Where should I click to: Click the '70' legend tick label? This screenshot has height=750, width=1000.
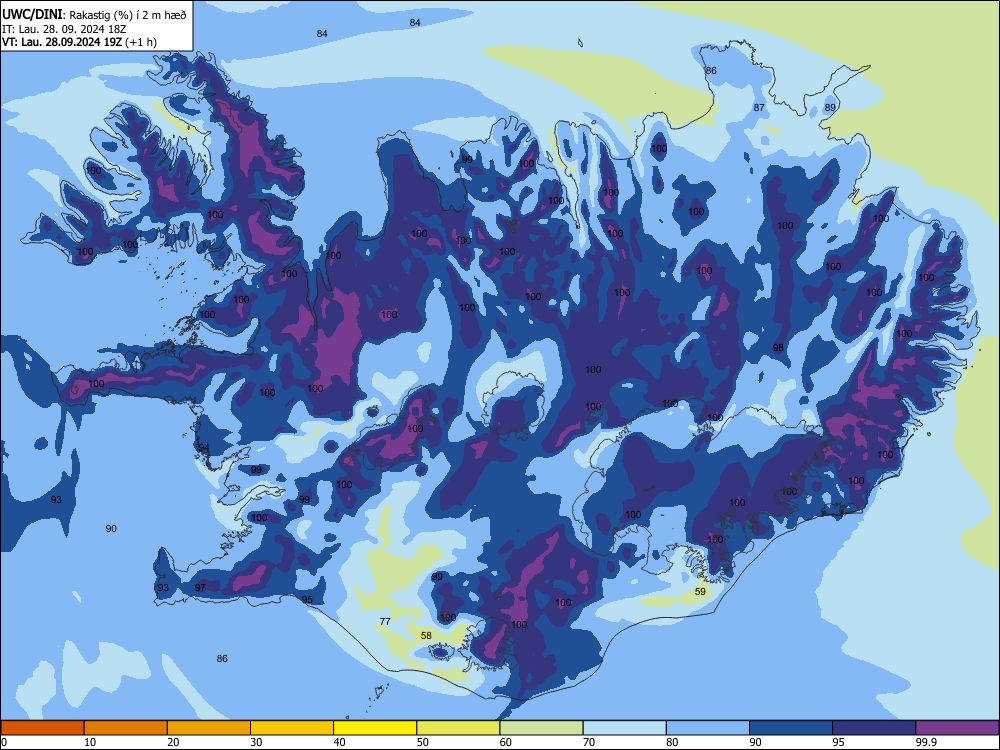(x=589, y=742)
